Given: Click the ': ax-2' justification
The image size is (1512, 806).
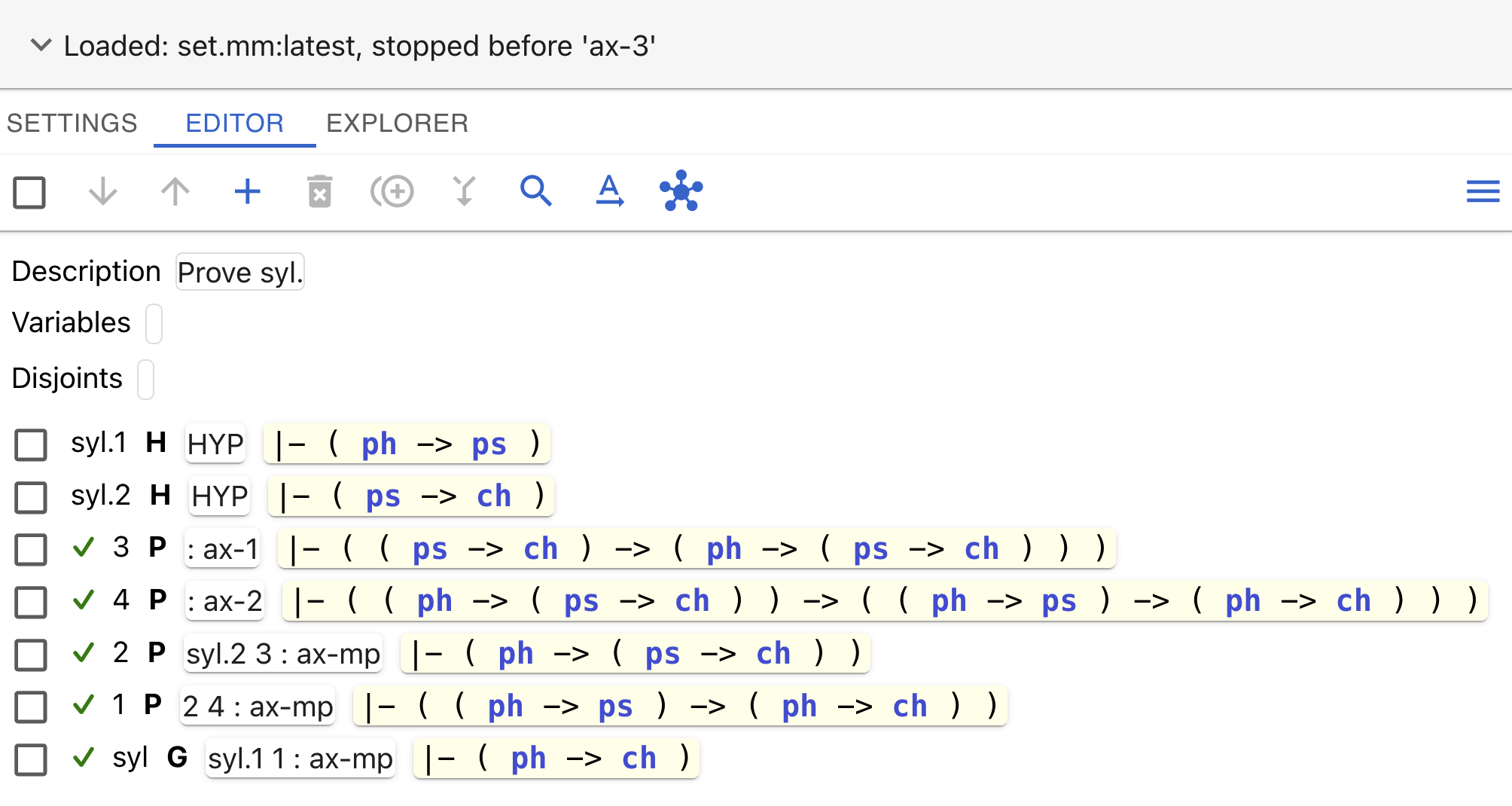Looking at the screenshot, I should click(224, 601).
